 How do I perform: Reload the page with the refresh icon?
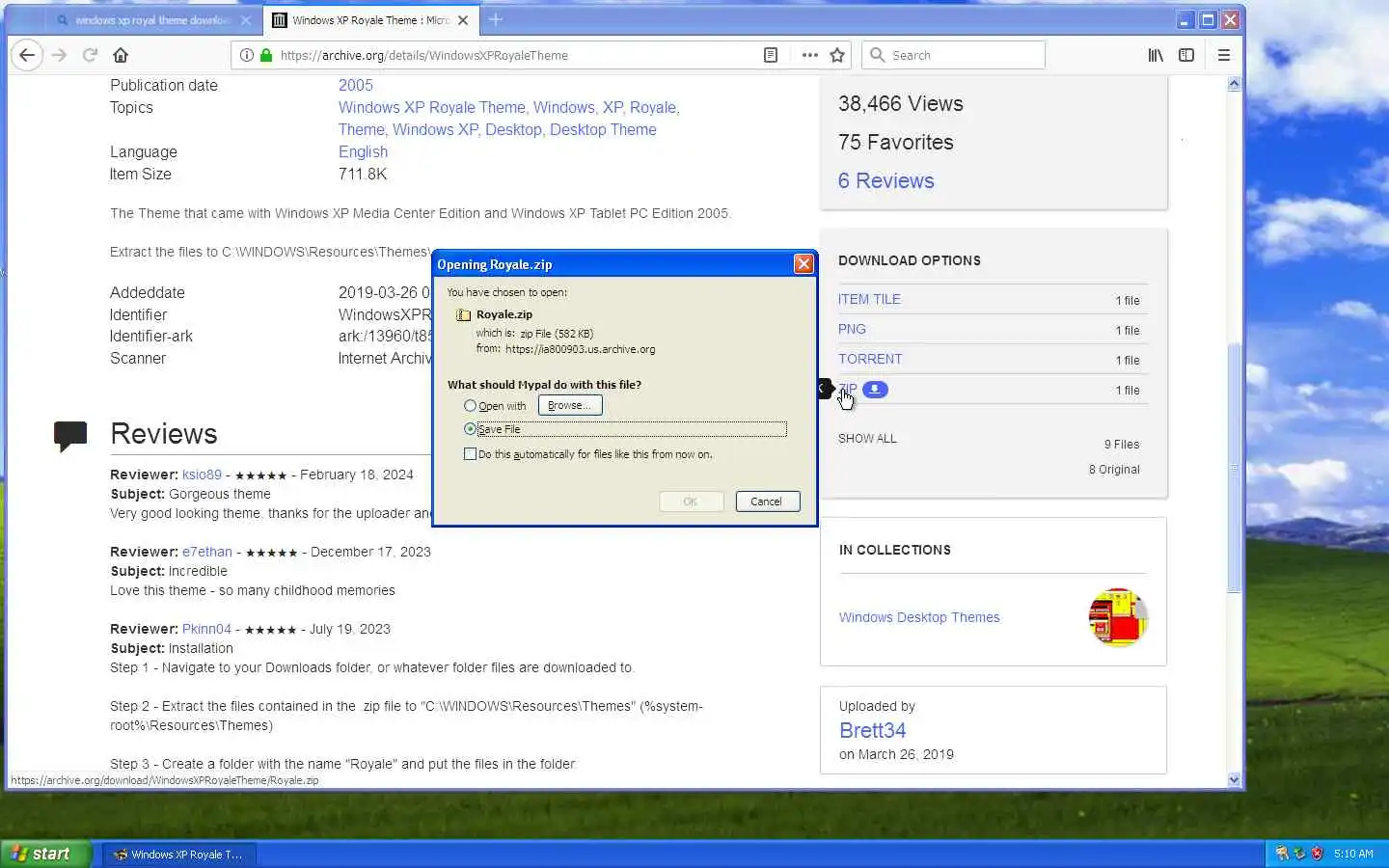(91, 55)
